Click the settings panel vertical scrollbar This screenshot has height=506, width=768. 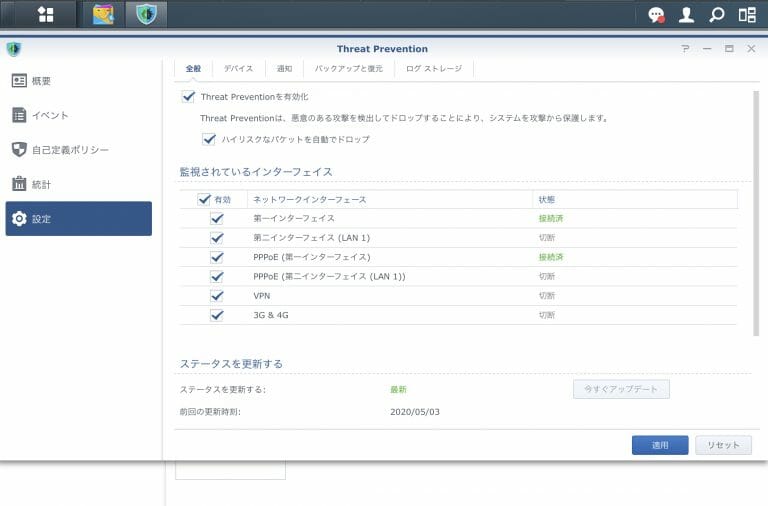(x=756, y=213)
